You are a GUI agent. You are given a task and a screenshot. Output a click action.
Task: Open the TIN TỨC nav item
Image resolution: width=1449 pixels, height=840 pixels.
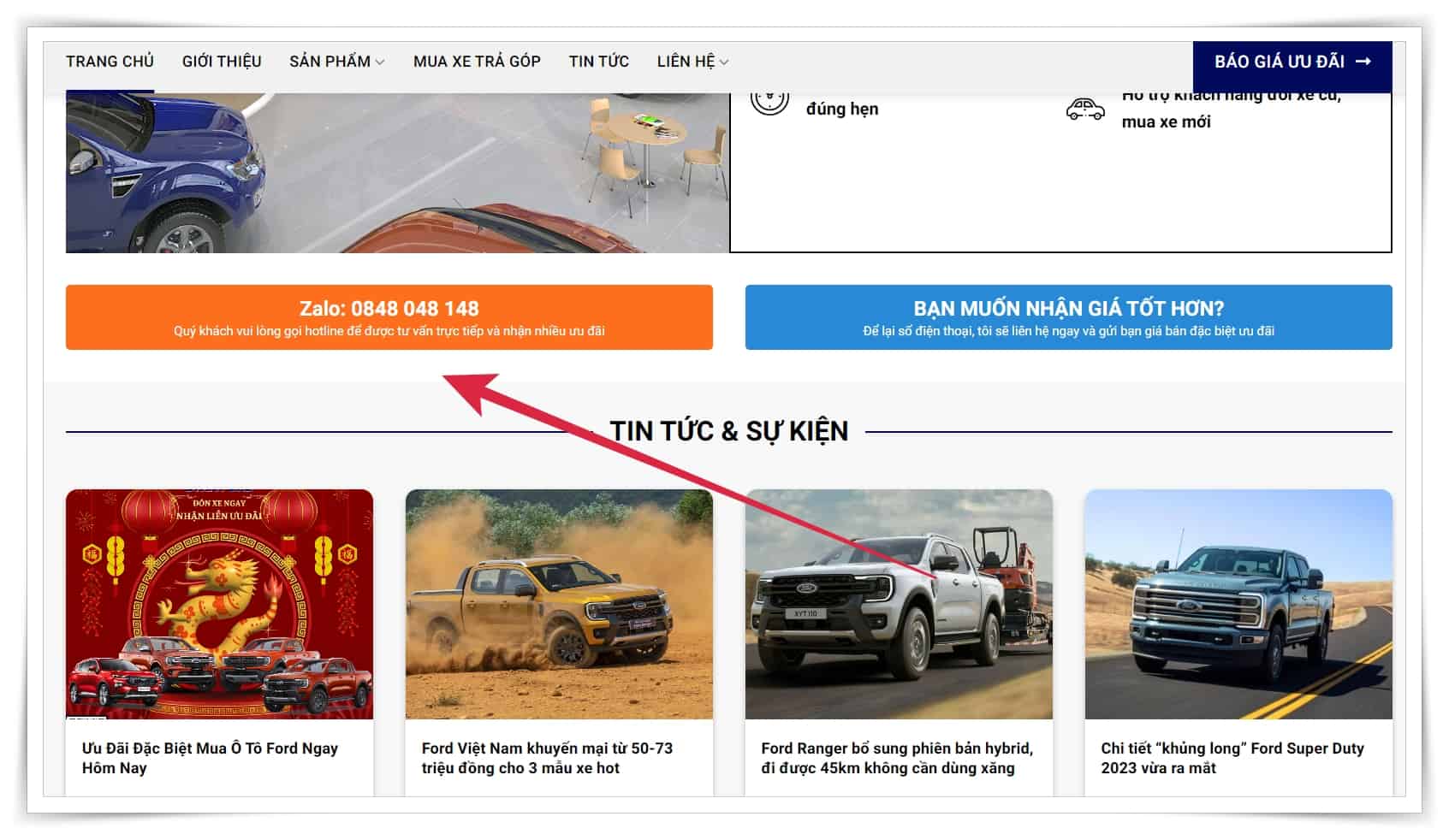(x=598, y=62)
